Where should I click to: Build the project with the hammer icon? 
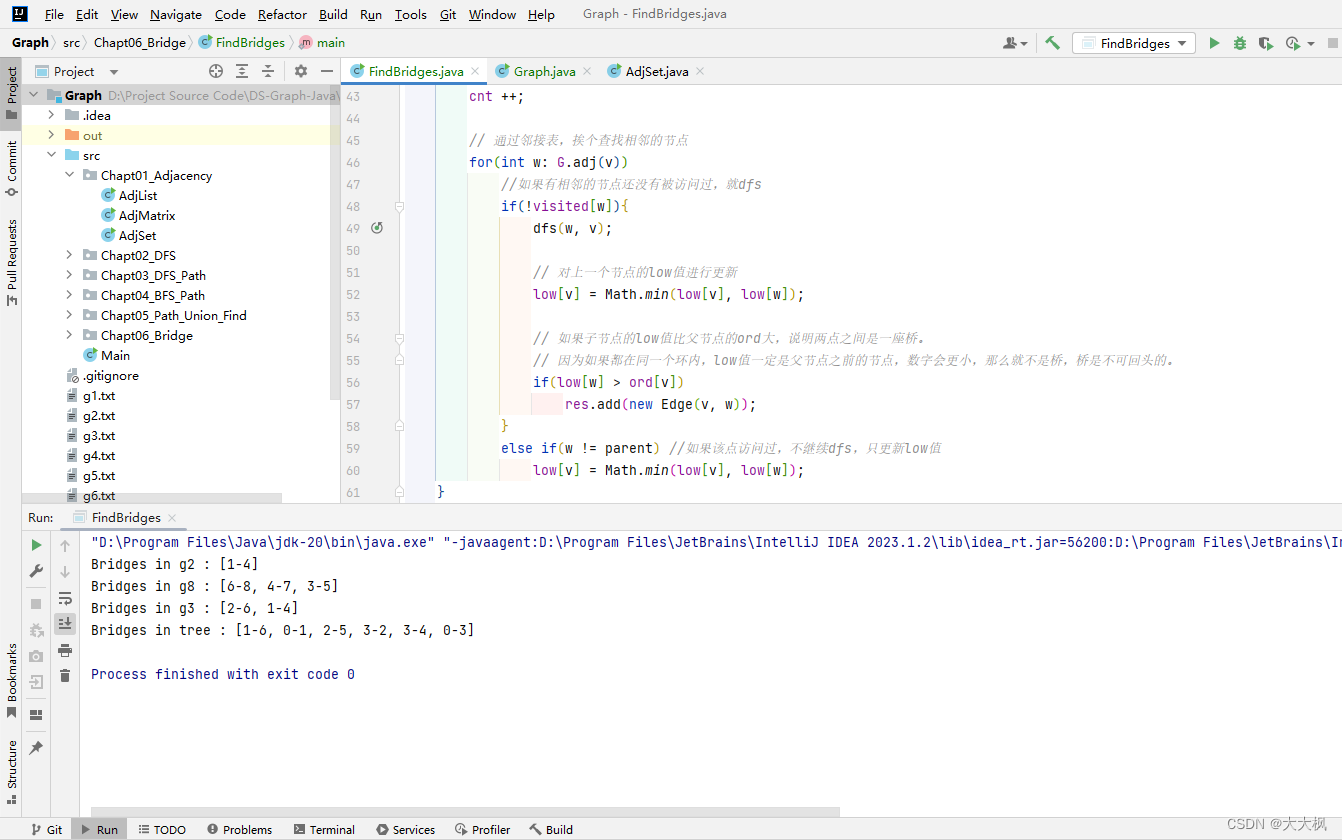[1052, 43]
